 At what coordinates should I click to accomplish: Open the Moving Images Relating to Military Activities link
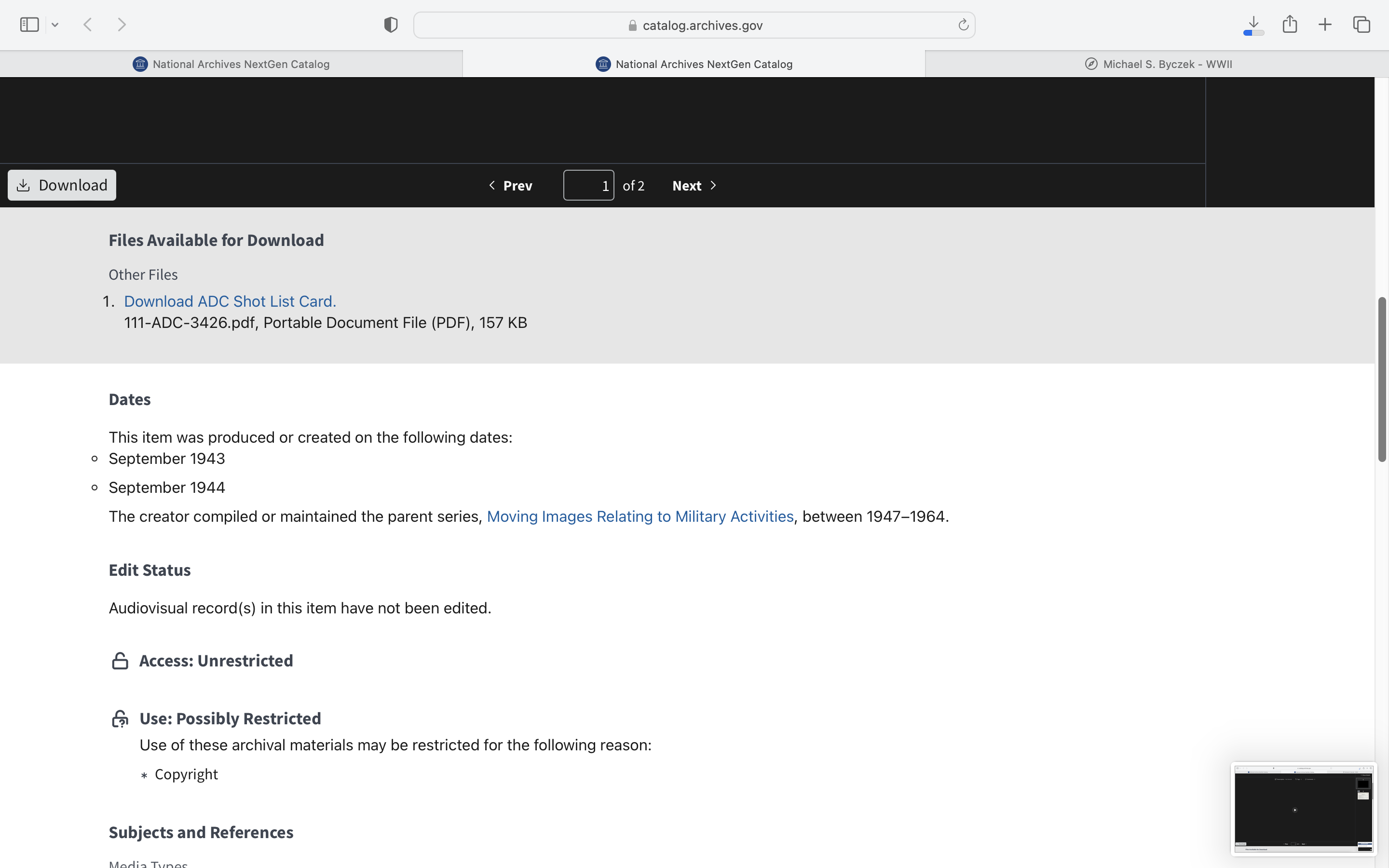click(640, 516)
